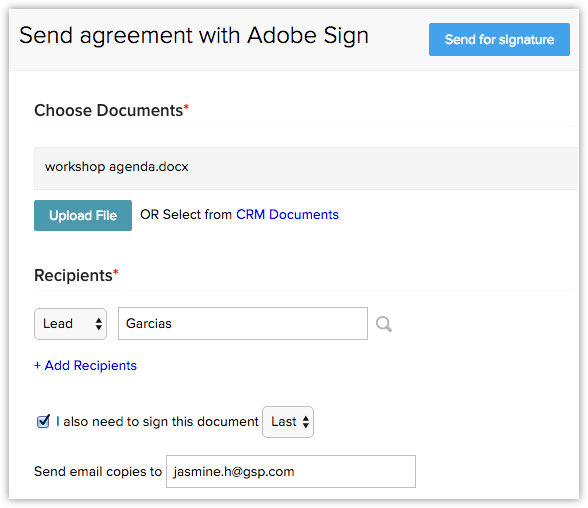
Task: Select the workshop agenda.docx document row
Action: click(306, 168)
